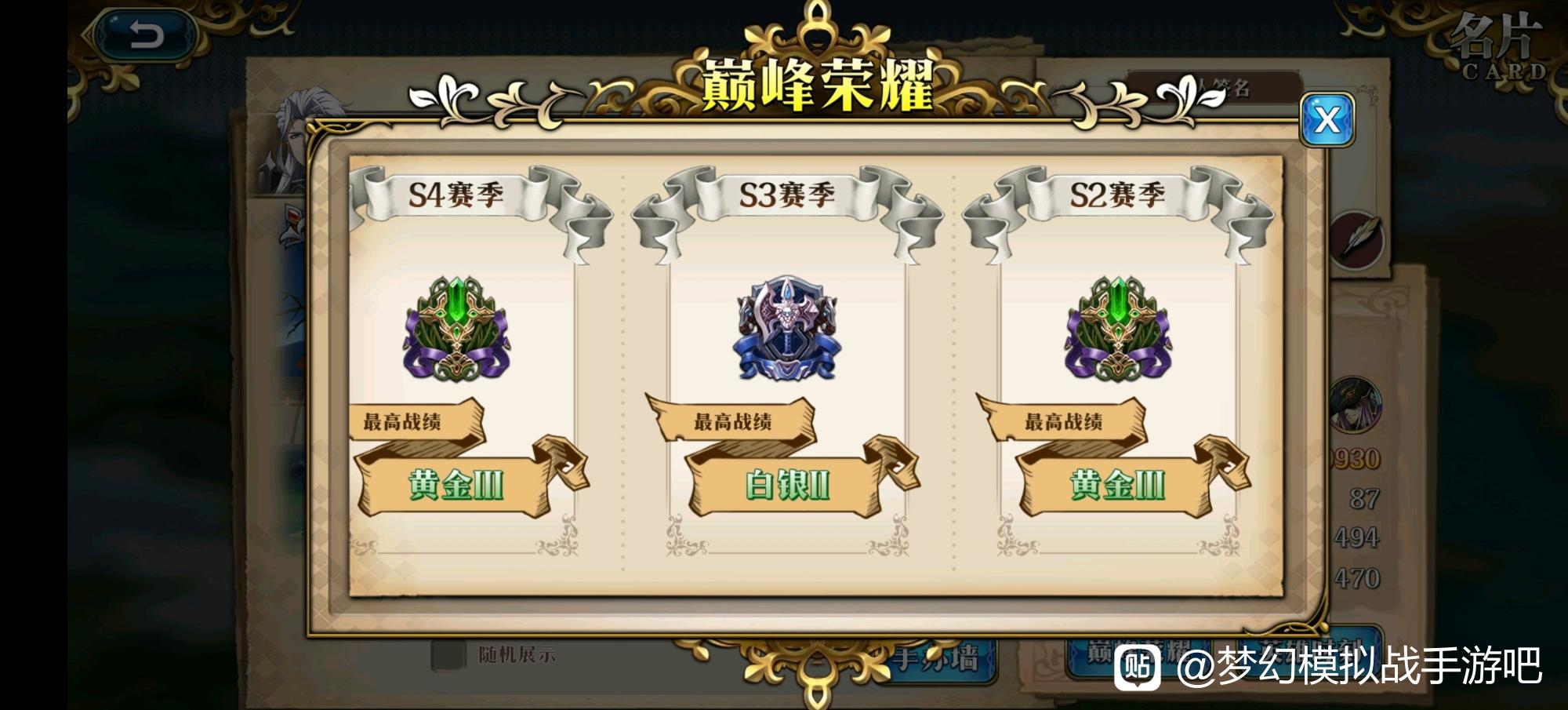Click the 签名 signature input field

click(x=1214, y=88)
